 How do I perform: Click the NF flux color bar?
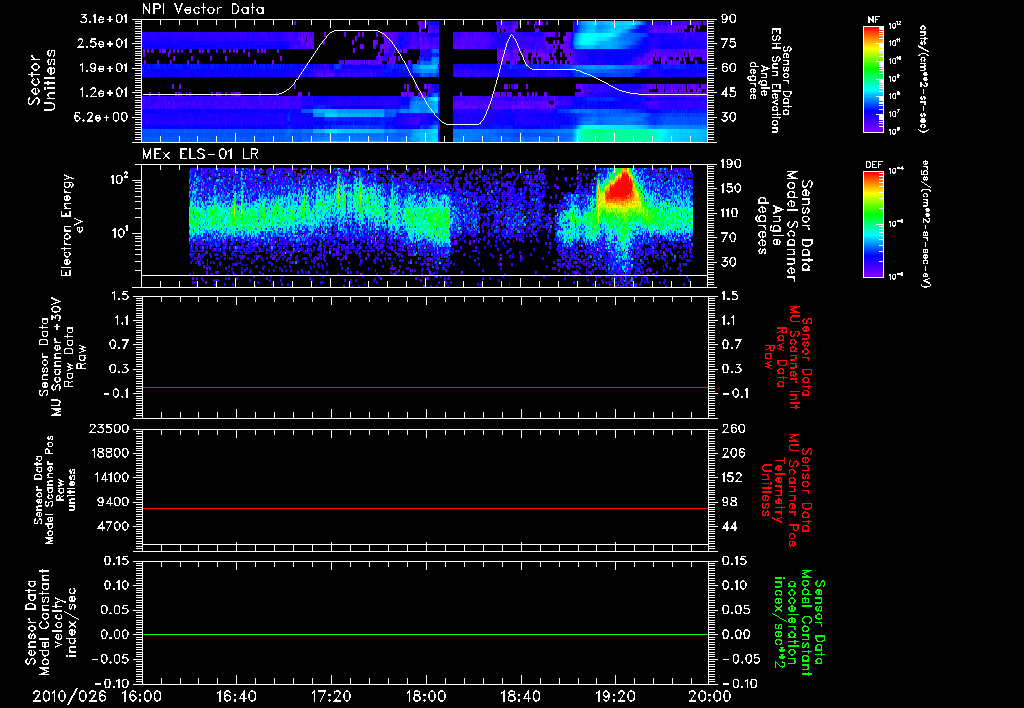tap(873, 79)
